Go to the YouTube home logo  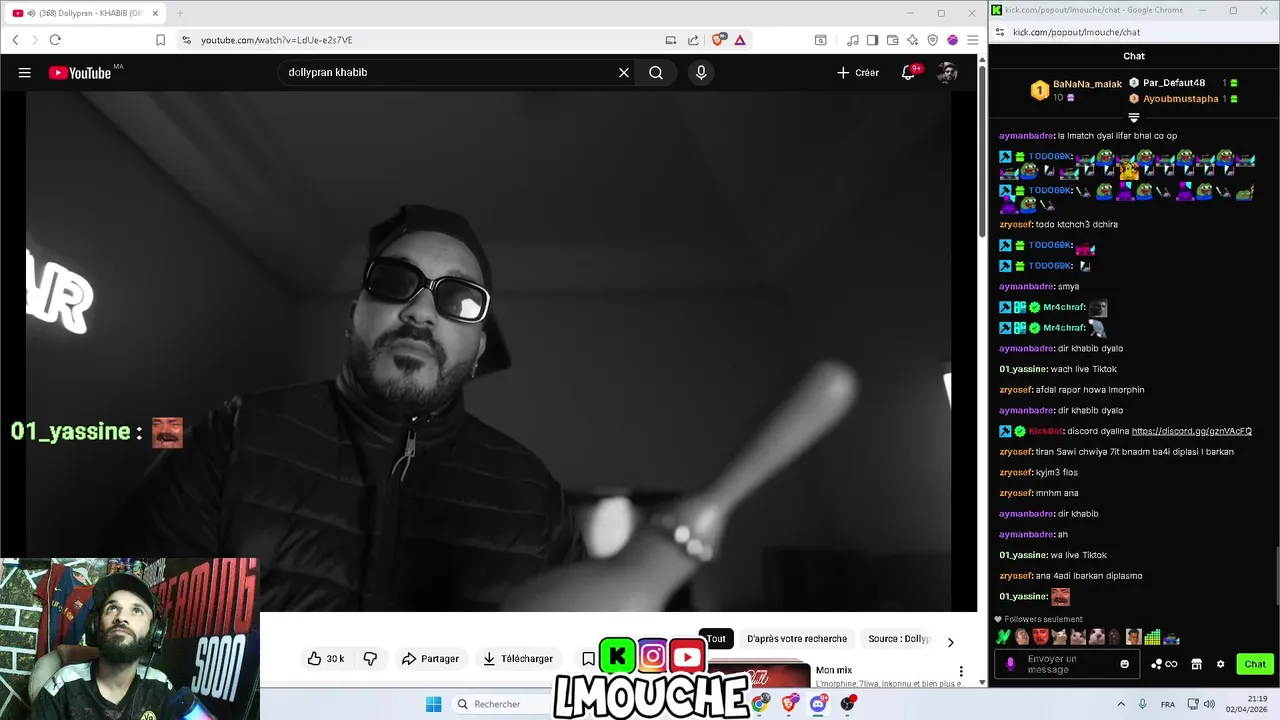pos(80,72)
